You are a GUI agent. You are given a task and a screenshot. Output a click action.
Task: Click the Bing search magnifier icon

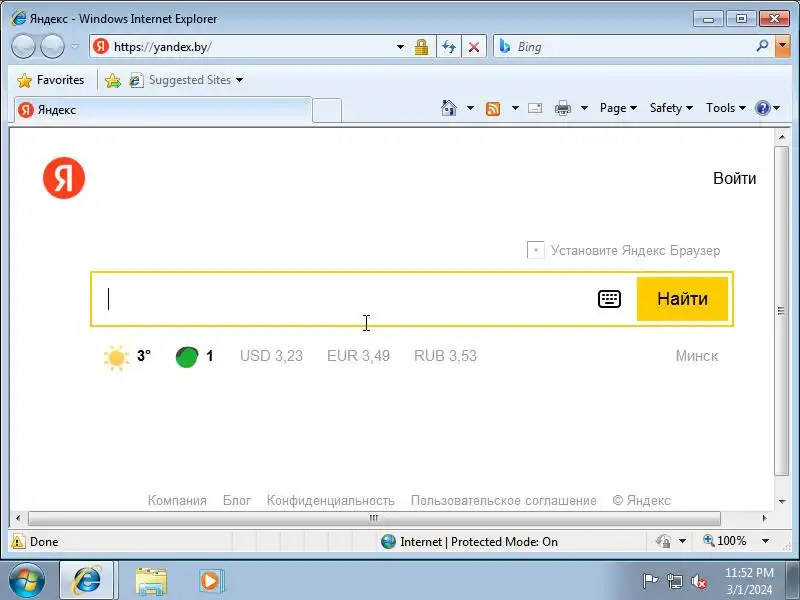762,46
